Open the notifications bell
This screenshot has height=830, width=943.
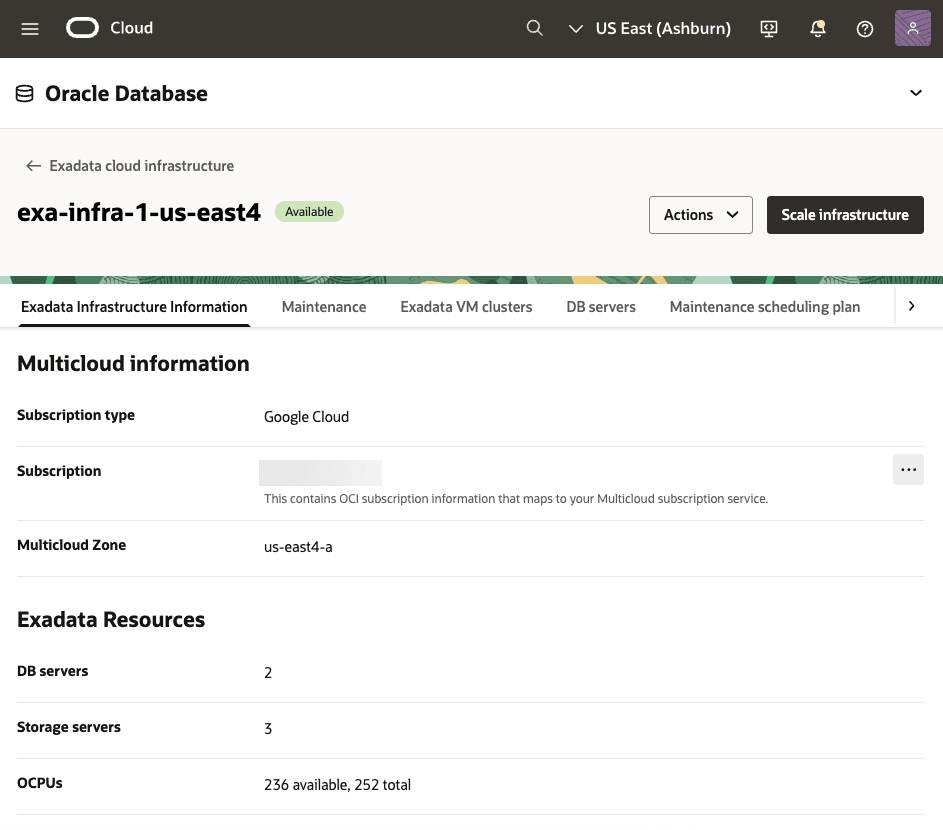pyautogui.click(x=817, y=28)
